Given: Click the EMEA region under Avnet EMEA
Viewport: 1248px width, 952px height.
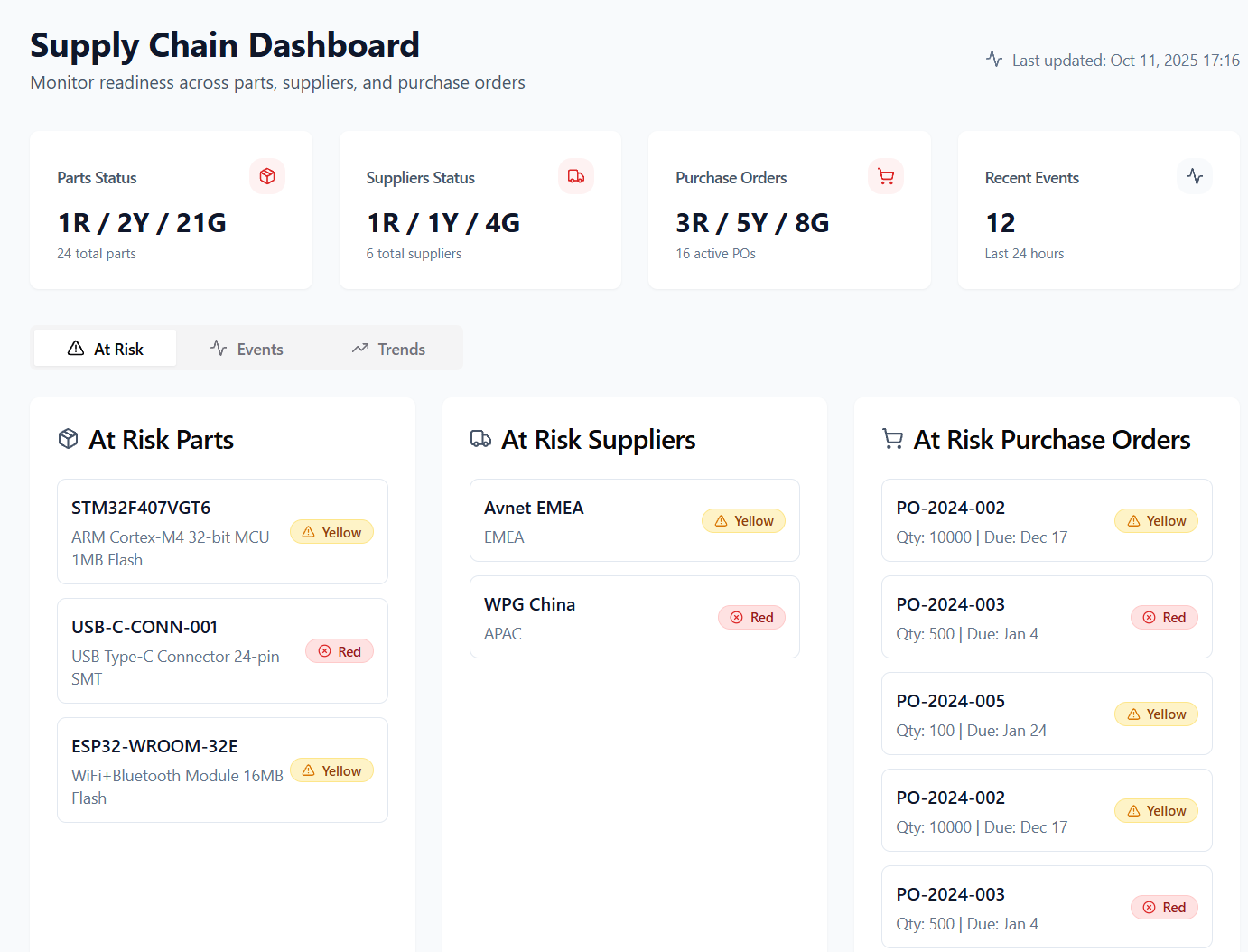Looking at the screenshot, I should click(504, 537).
